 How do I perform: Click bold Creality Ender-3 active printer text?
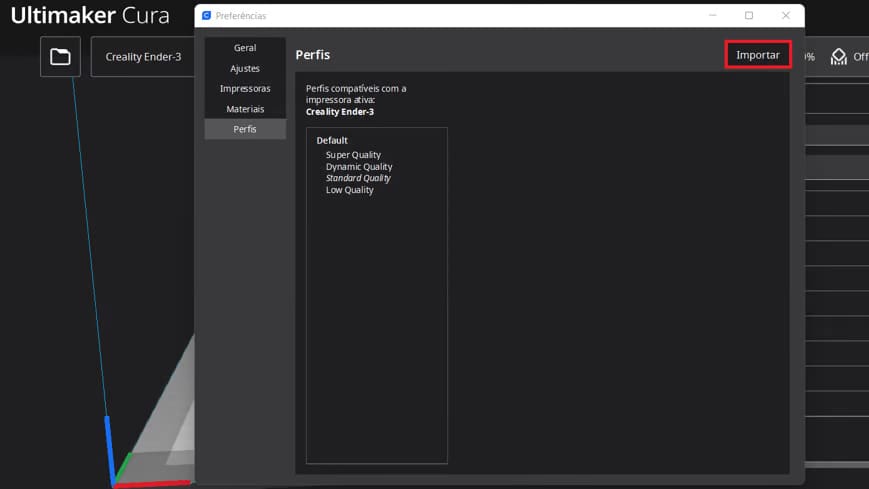click(340, 111)
